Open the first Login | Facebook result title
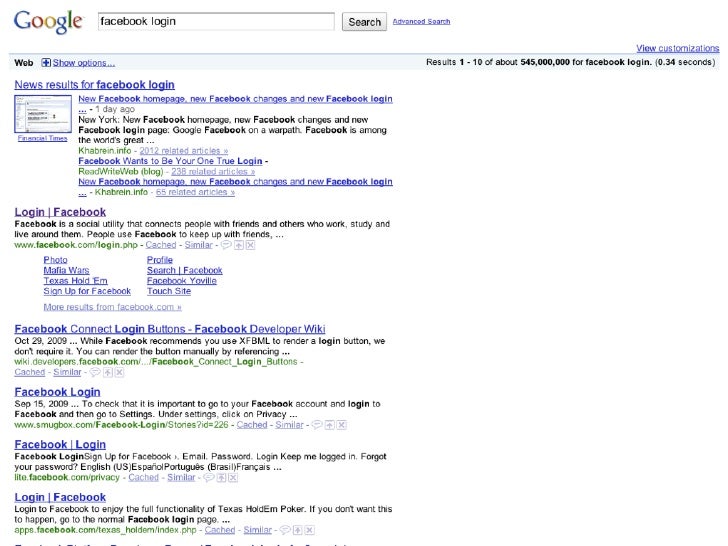The height and width of the screenshot is (546, 728). tap(60, 212)
